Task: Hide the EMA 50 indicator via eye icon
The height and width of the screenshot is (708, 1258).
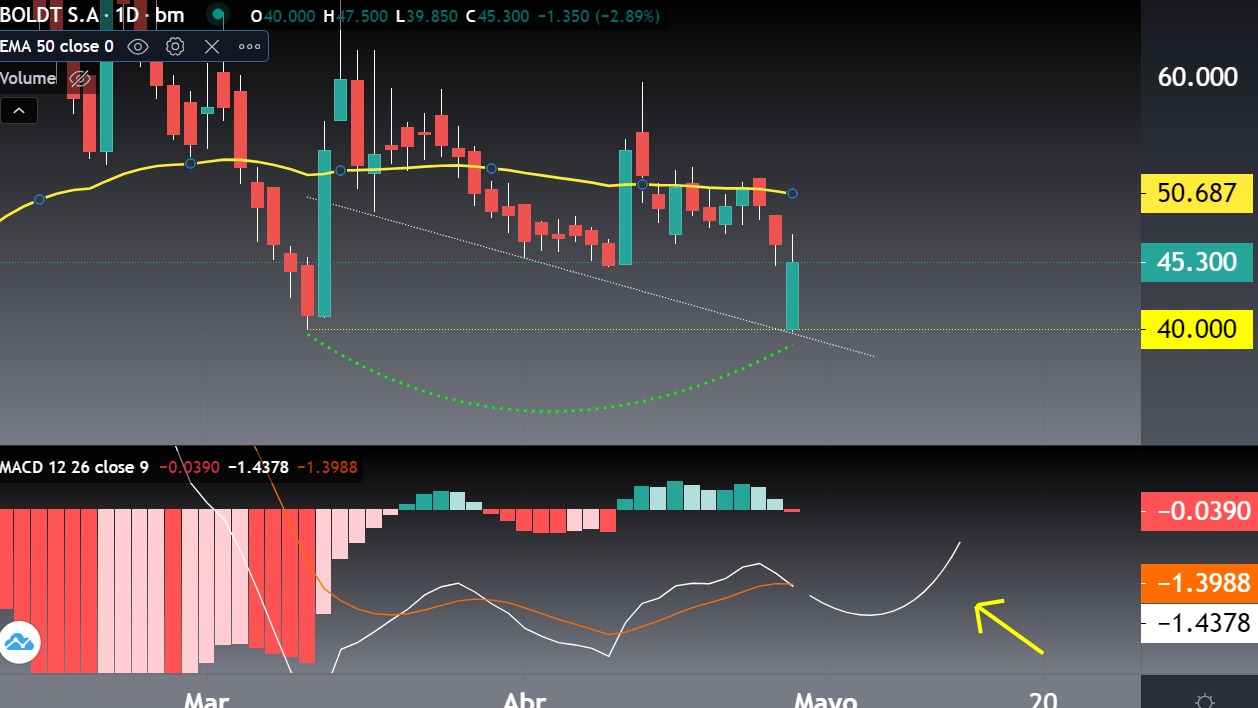Action: [x=138, y=46]
